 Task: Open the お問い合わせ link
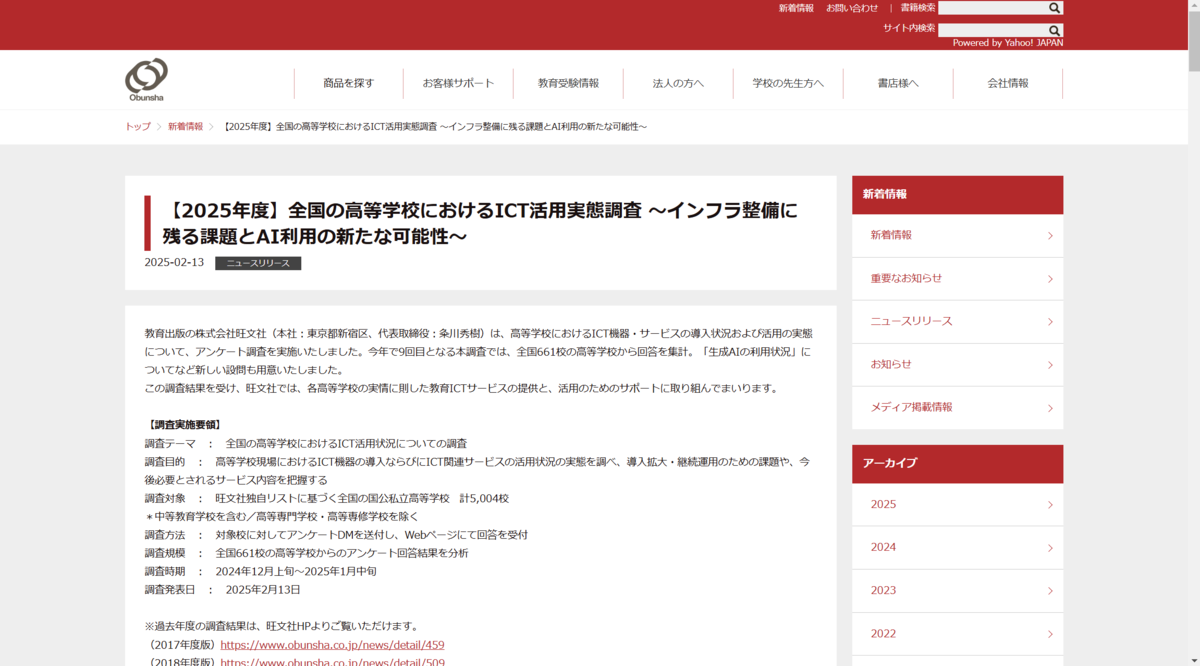click(852, 8)
